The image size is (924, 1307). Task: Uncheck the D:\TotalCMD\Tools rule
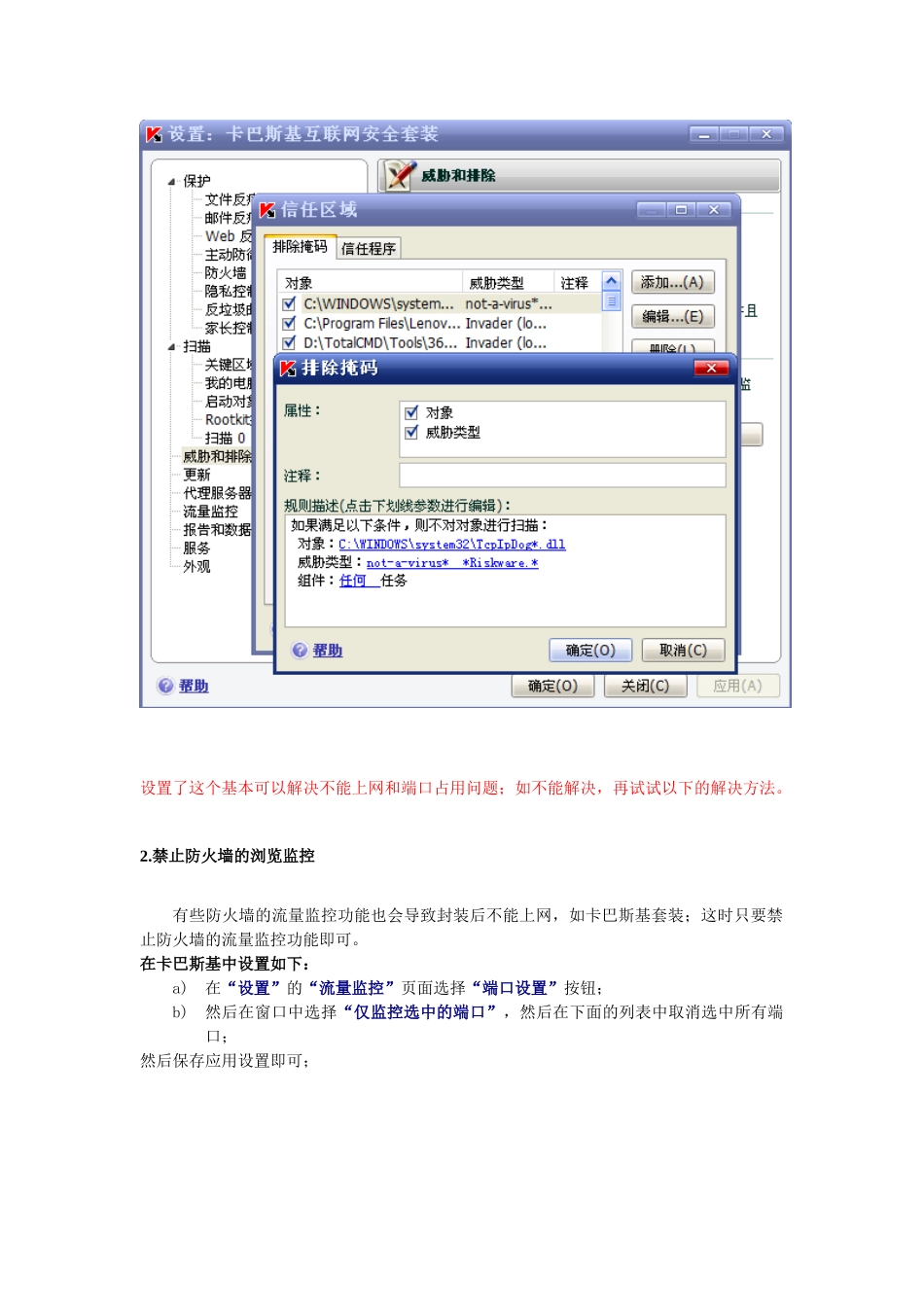pos(289,342)
